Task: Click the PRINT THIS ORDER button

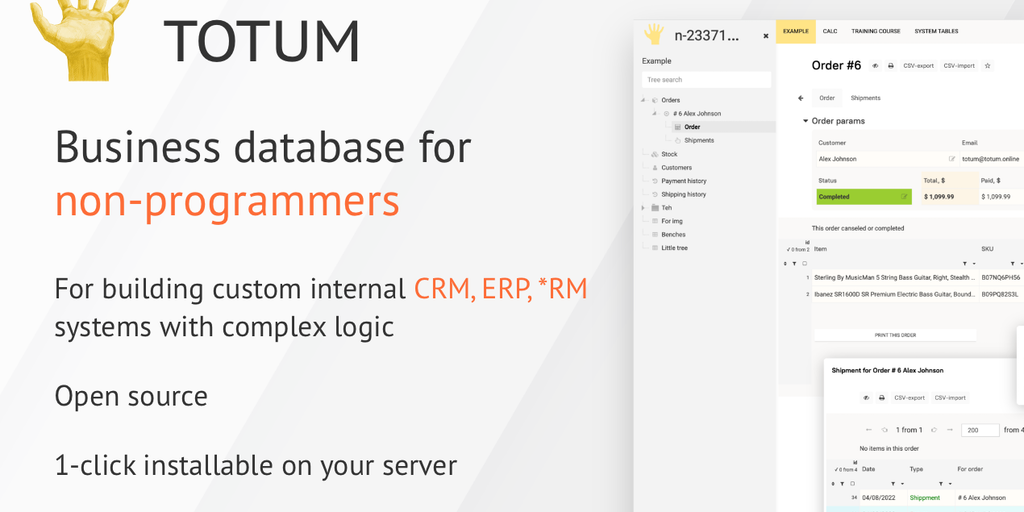Action: point(895,335)
